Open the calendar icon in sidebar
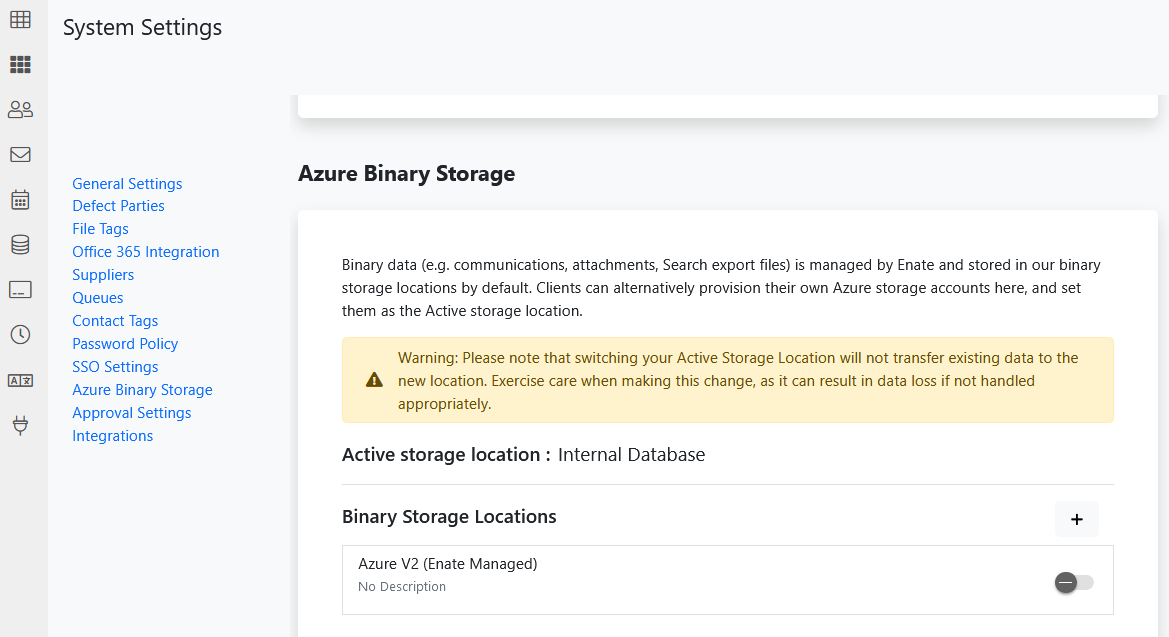1169x637 pixels. pyautogui.click(x=20, y=200)
